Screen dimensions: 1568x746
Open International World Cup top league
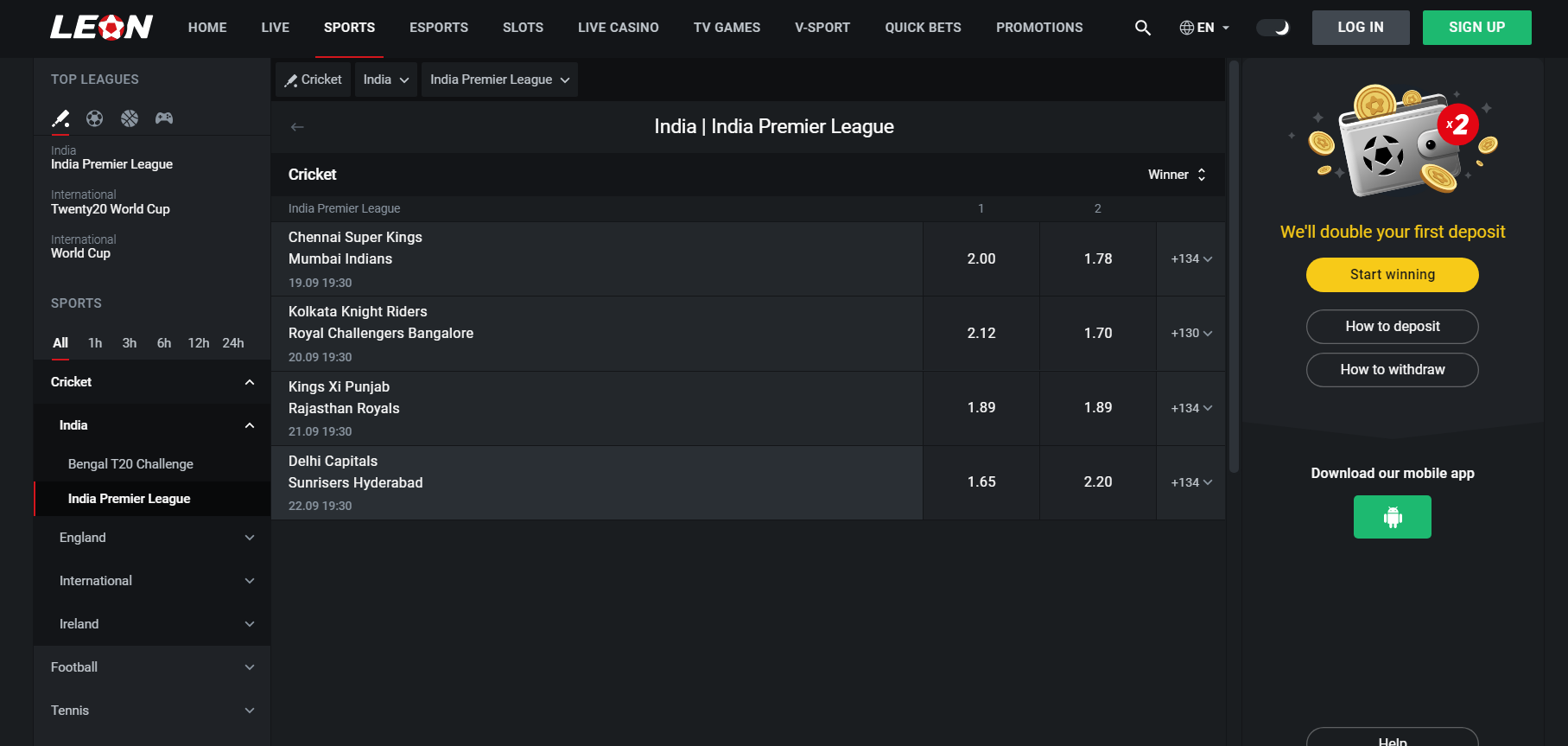(x=83, y=246)
